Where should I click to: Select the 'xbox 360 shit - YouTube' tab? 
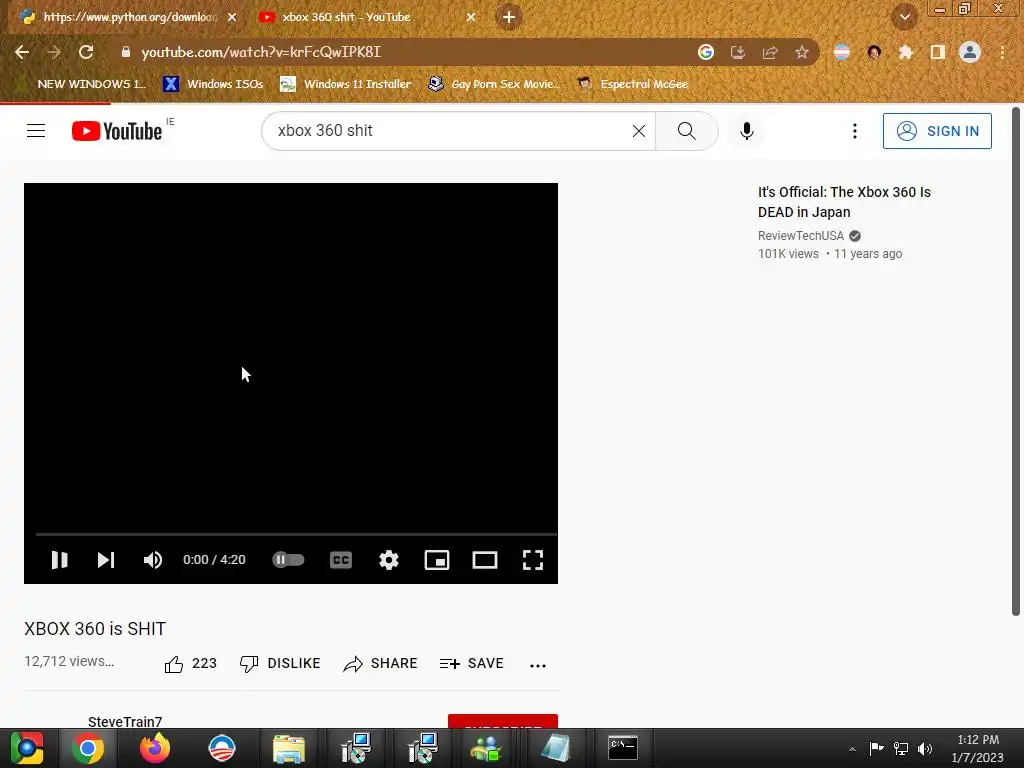coord(346,17)
